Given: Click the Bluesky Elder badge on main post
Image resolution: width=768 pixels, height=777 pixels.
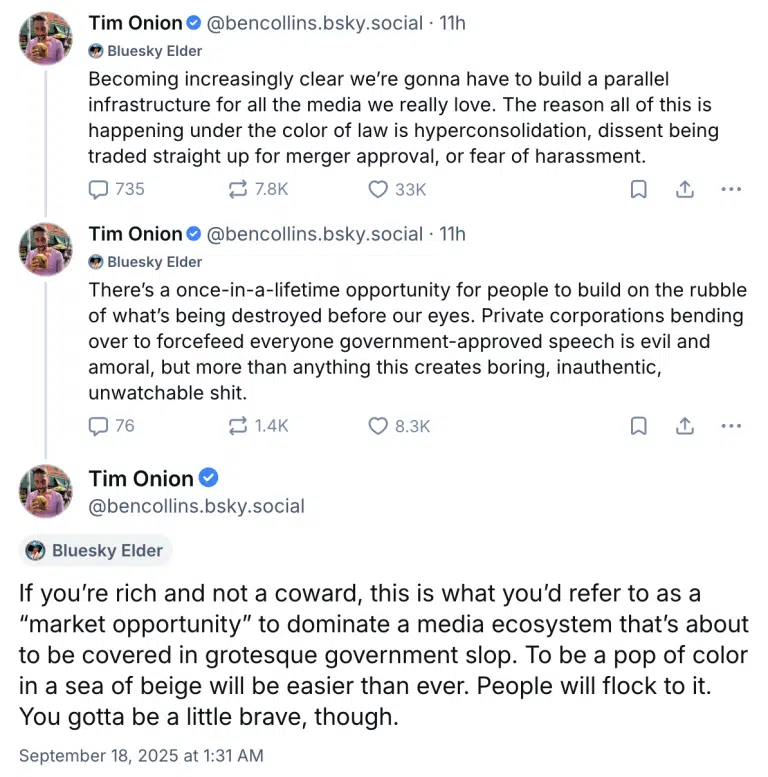Looking at the screenshot, I should 96,550.
